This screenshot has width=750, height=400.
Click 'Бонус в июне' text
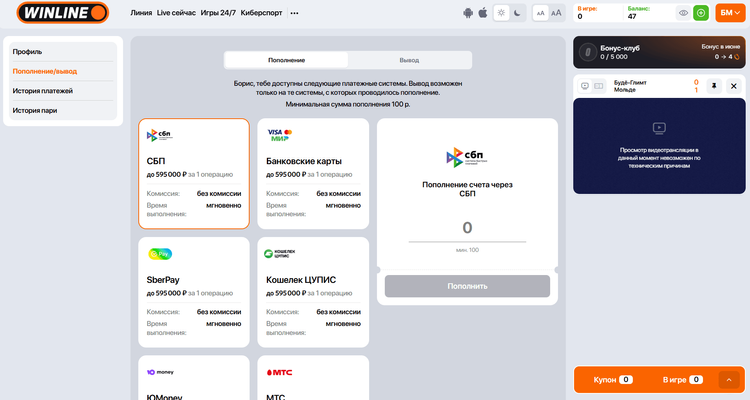720,46
